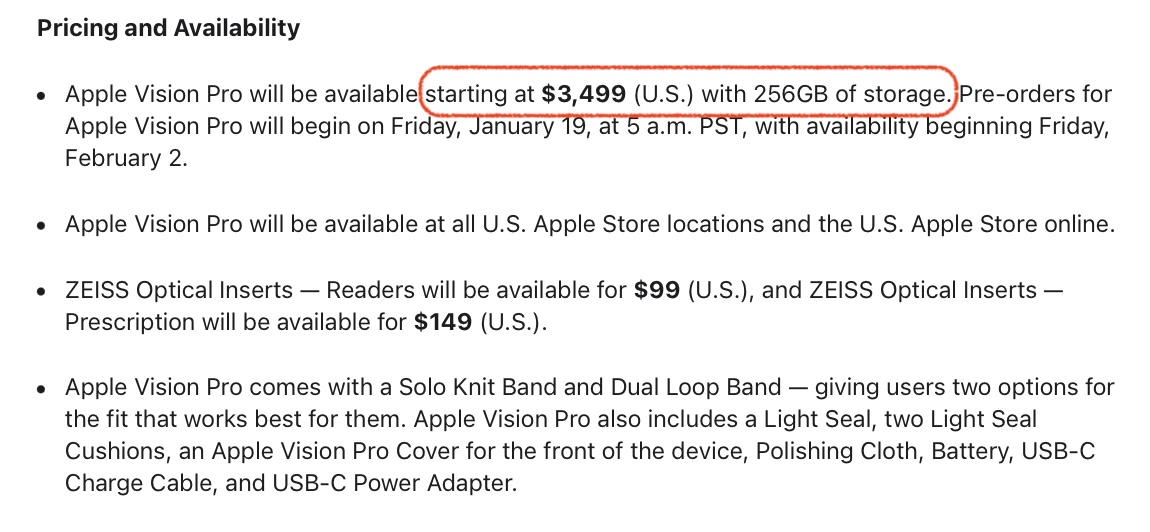Image resolution: width=1150 pixels, height=532 pixels.
Task: Click the bold $149 Prescription price
Action: 443,324
